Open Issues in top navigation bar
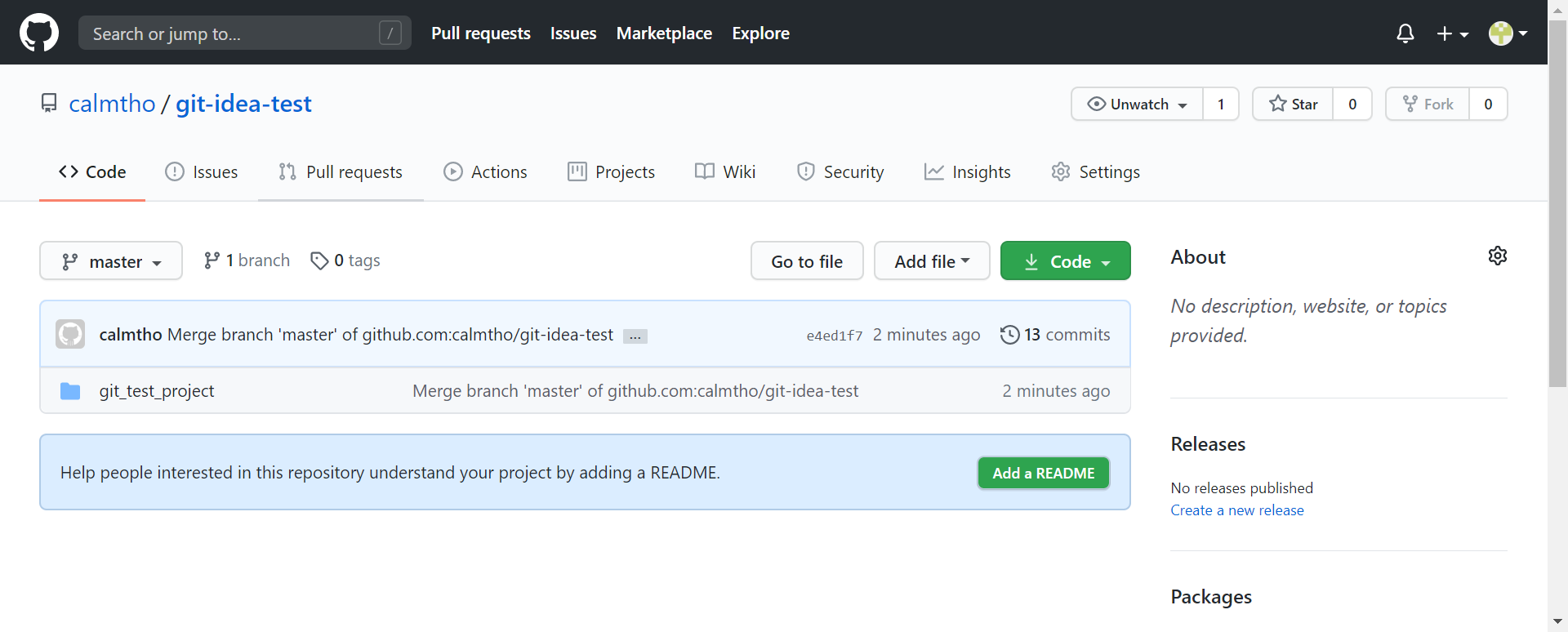Viewport: 1568px width, 632px height. coord(573,33)
